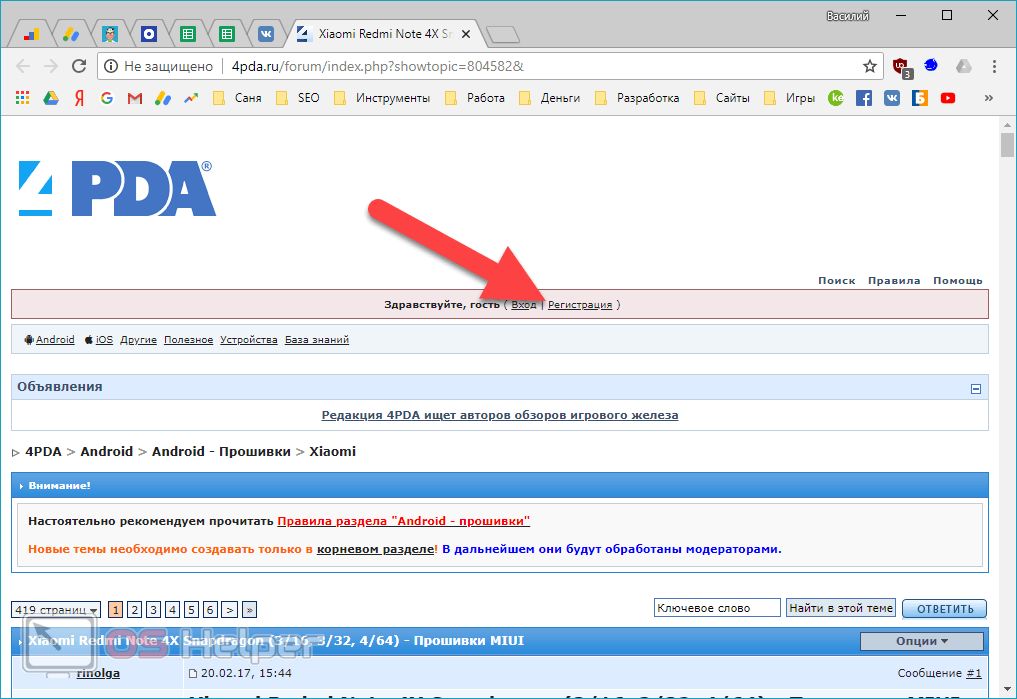Open the 'Разработка' bookmarks folder
1017x699 pixels.
point(637,98)
